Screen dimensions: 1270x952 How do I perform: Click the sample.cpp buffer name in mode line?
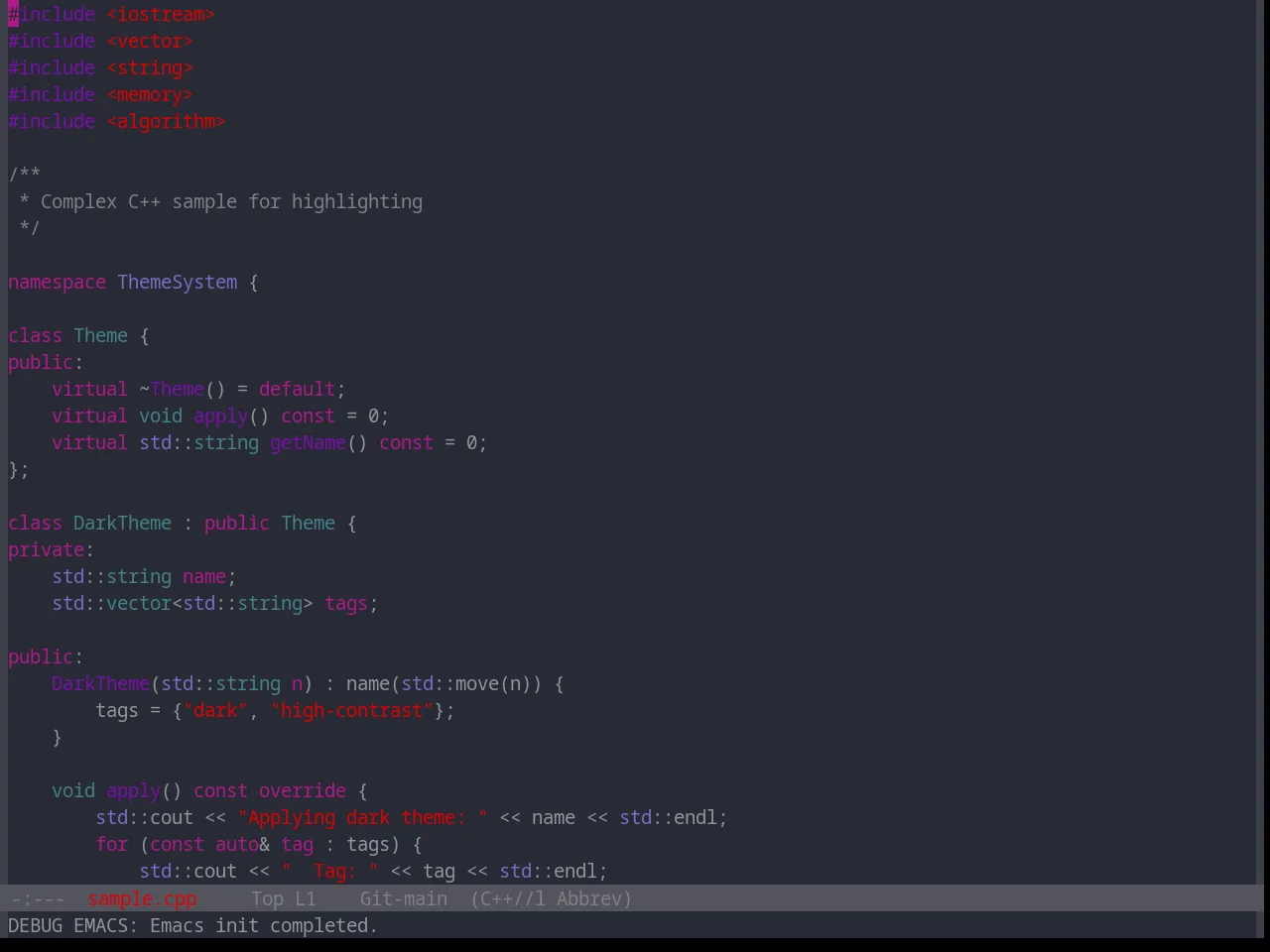point(142,898)
